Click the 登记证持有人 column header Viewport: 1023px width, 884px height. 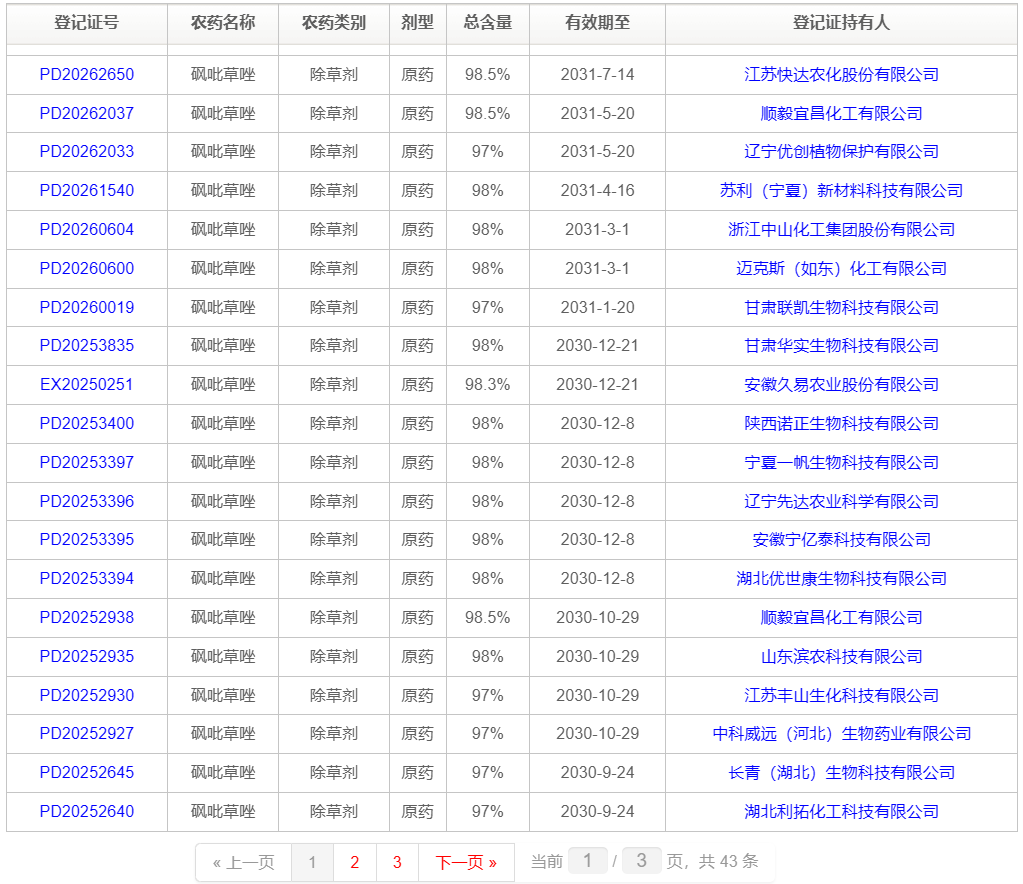pos(842,23)
